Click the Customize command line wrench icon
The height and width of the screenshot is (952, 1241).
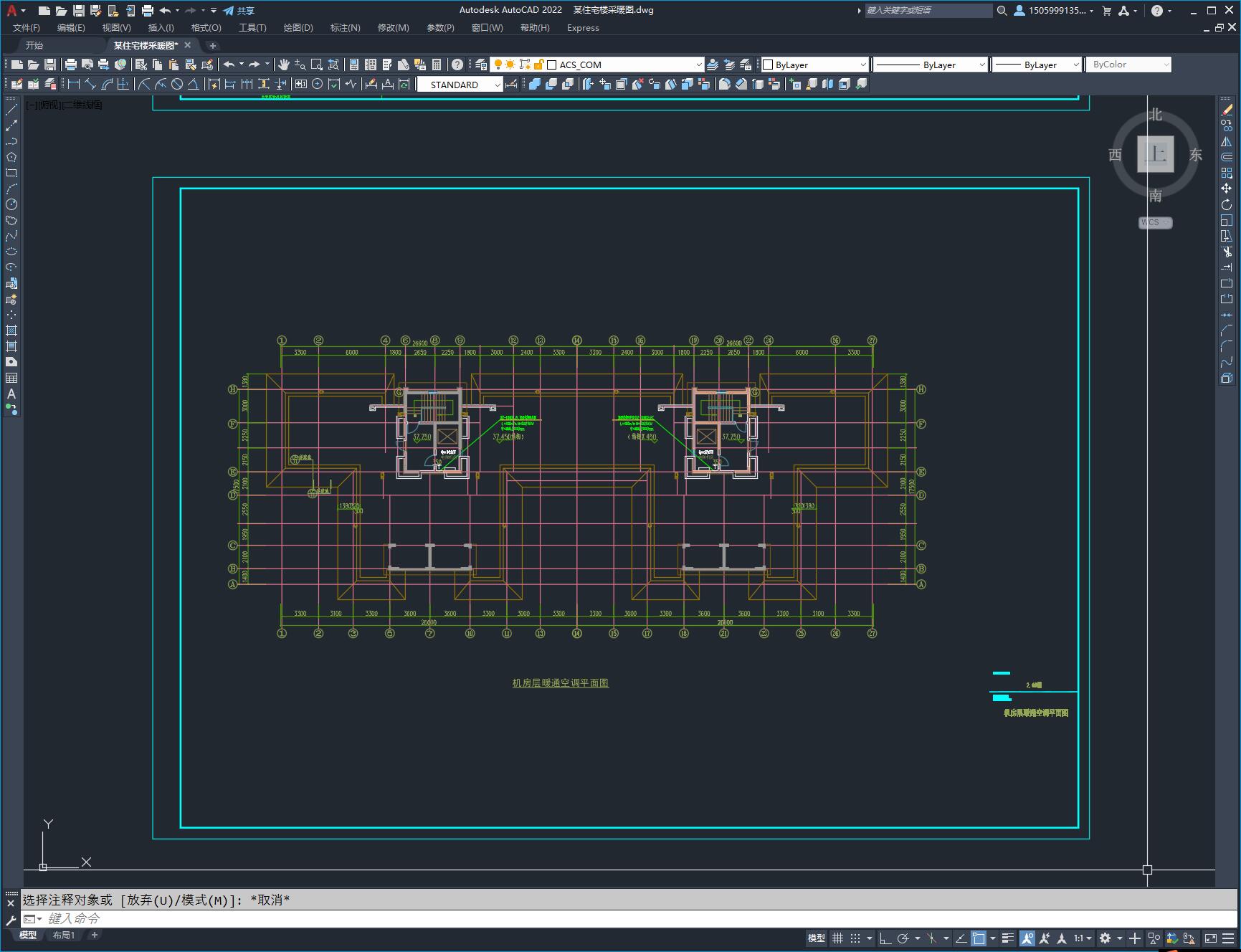tap(11, 920)
